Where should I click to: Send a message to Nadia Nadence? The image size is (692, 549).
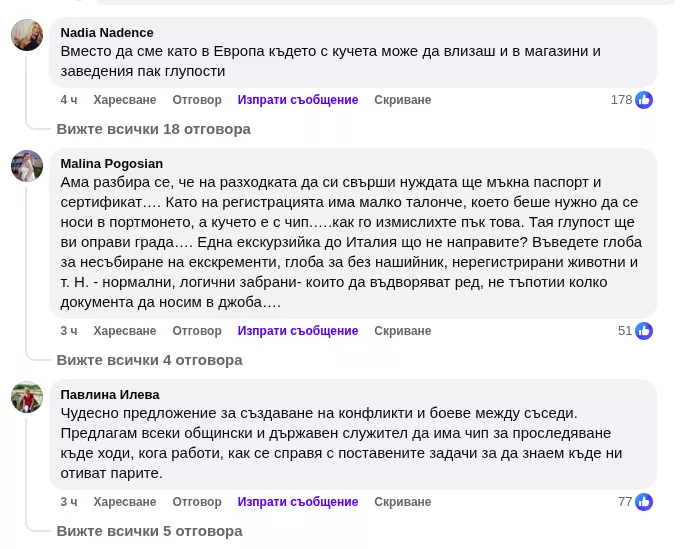click(297, 100)
